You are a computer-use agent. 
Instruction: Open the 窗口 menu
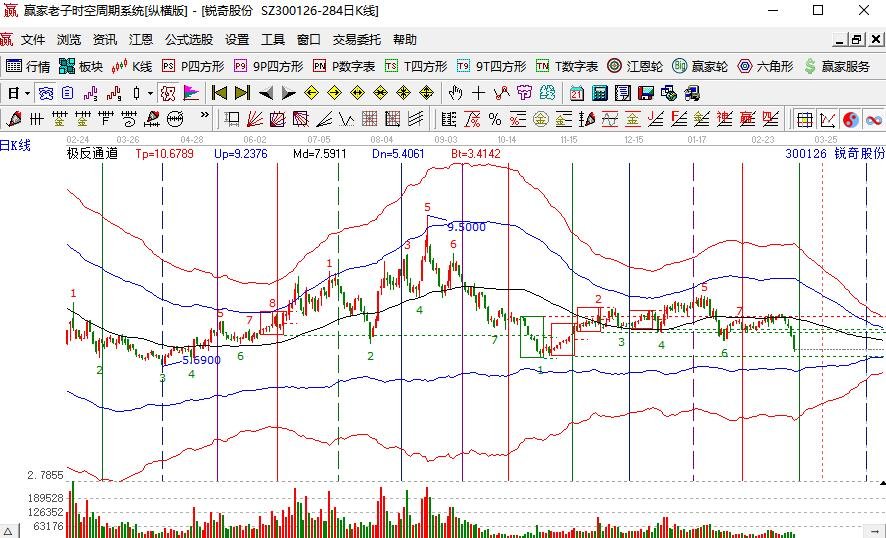[309, 40]
